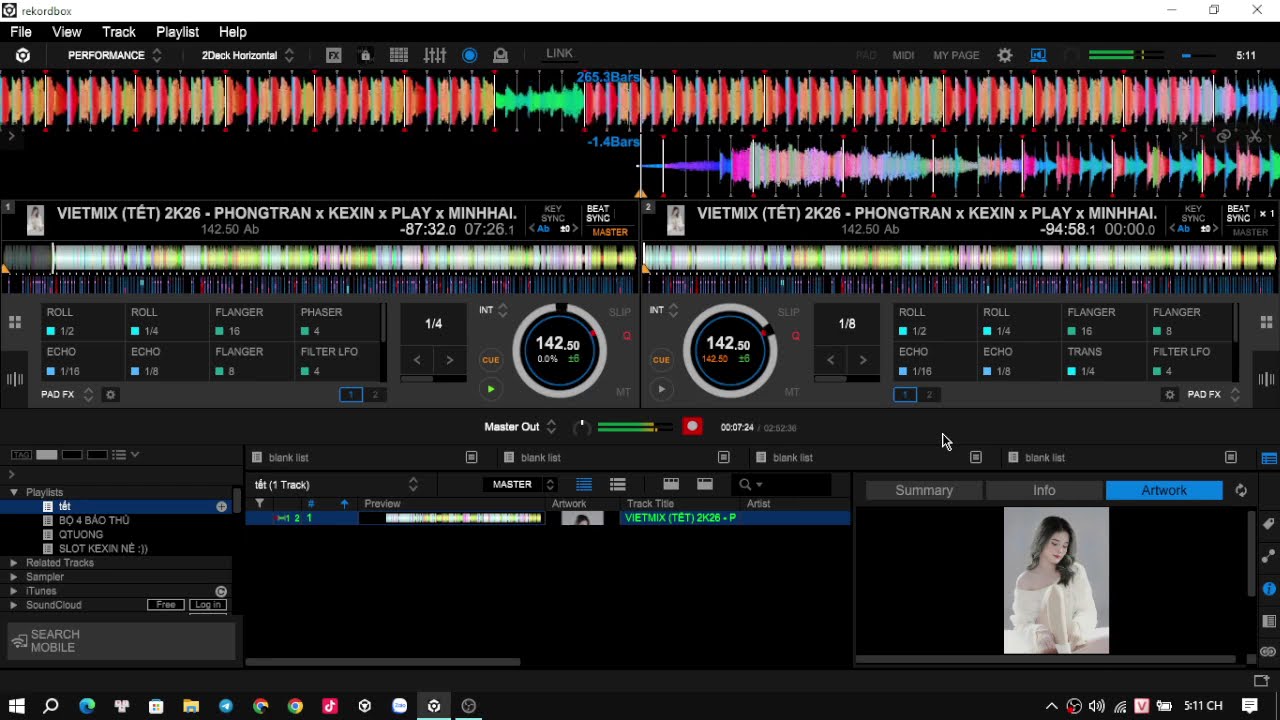Click the track list horizontal scrollbar

[383, 661]
